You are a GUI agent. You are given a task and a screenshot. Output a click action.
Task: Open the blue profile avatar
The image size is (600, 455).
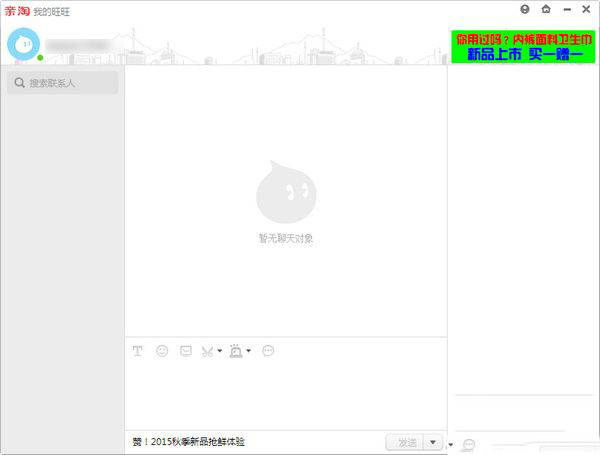24,44
